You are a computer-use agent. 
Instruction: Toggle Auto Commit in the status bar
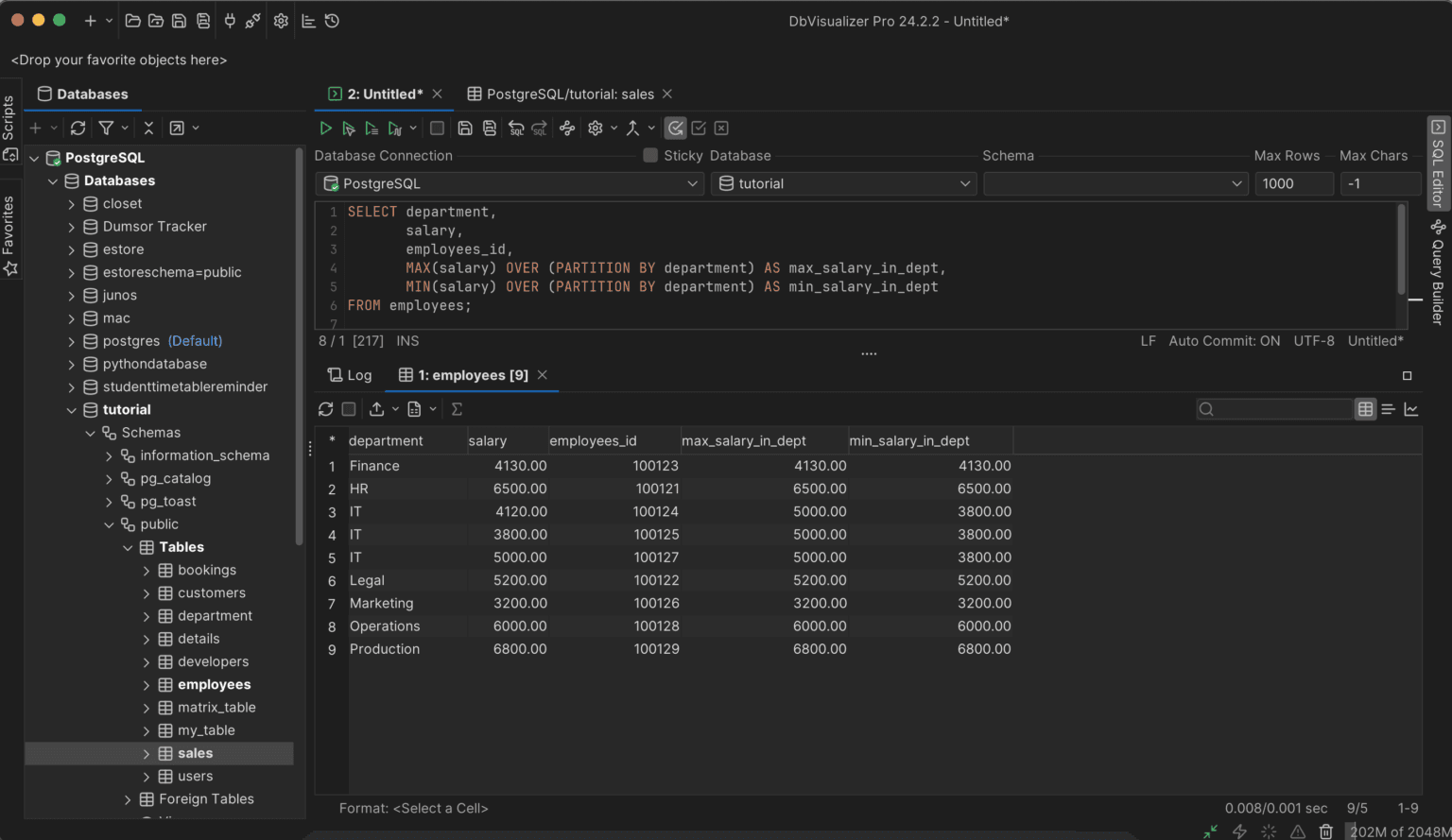tap(1224, 341)
